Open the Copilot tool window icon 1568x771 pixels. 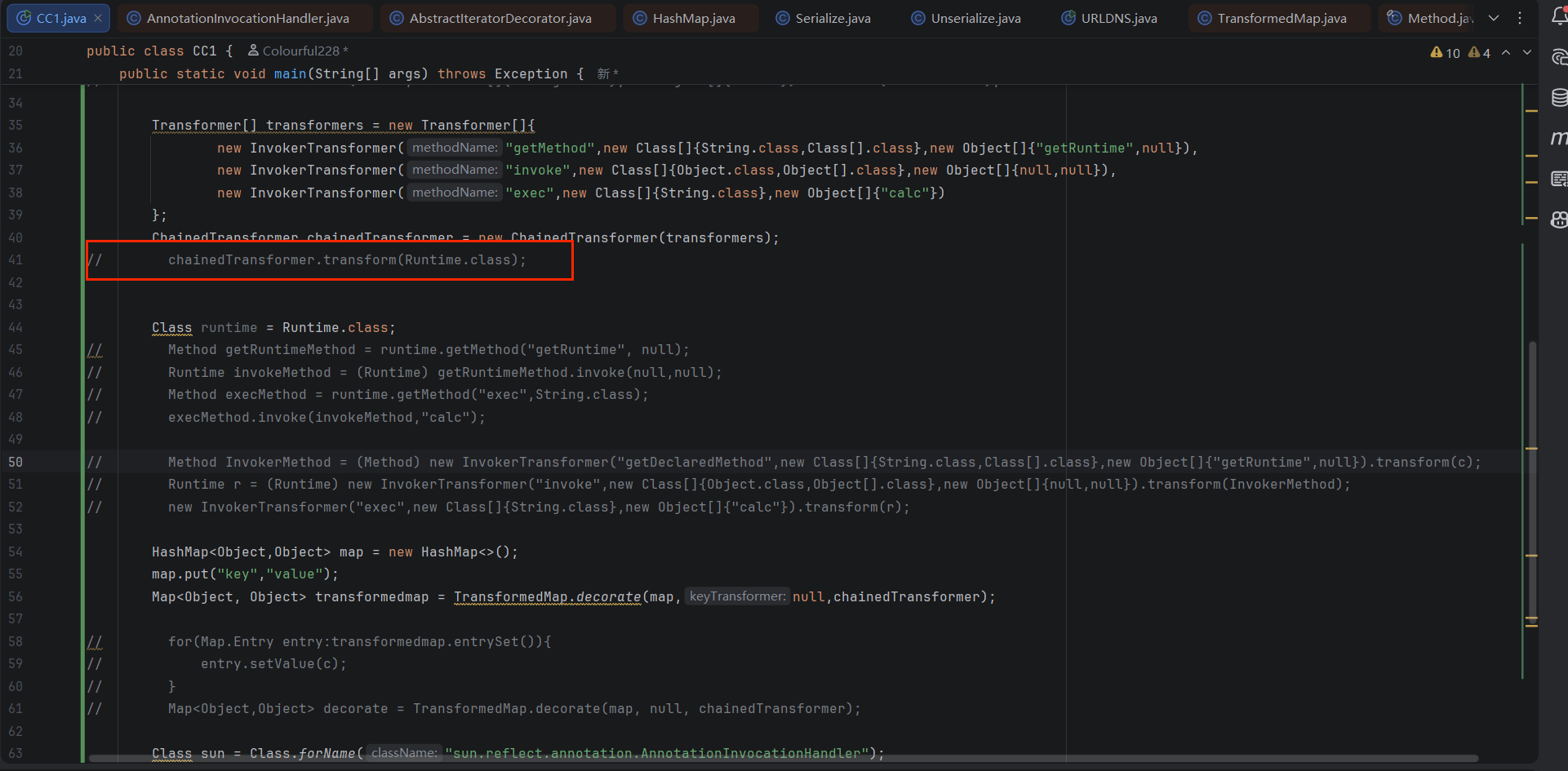[x=1558, y=219]
